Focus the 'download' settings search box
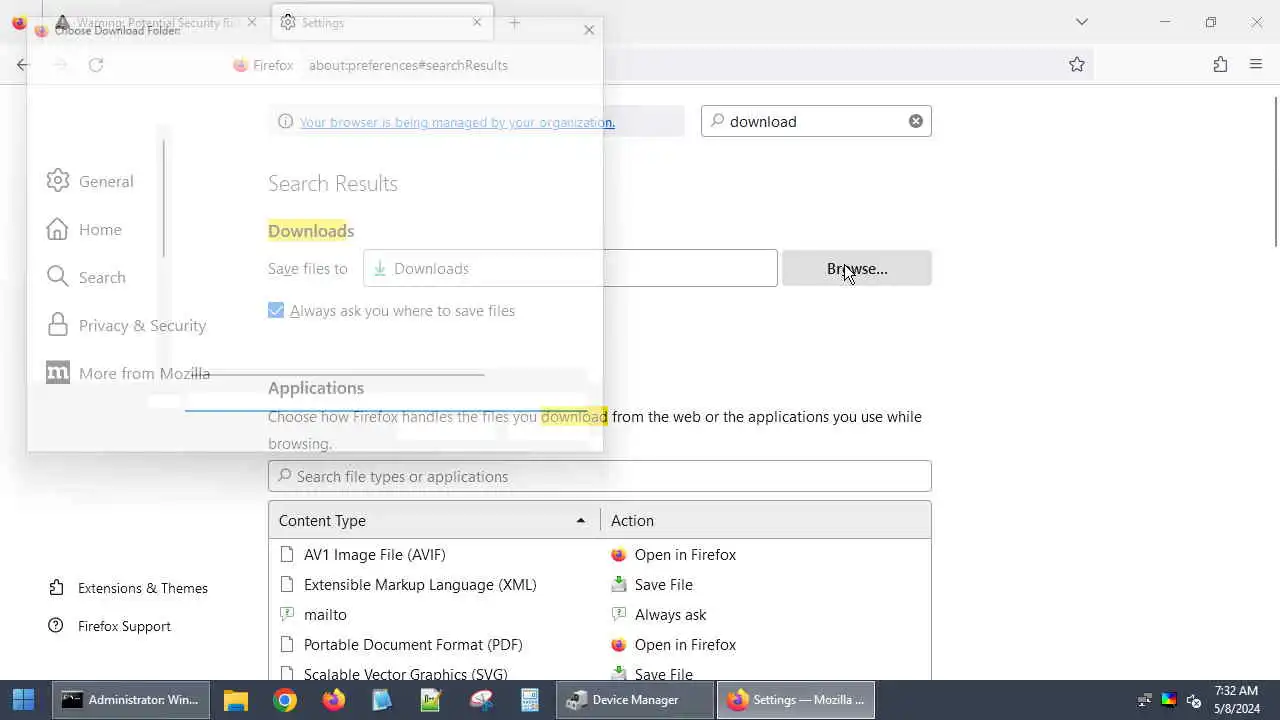This screenshot has width=1280, height=720. pyautogui.click(x=816, y=121)
